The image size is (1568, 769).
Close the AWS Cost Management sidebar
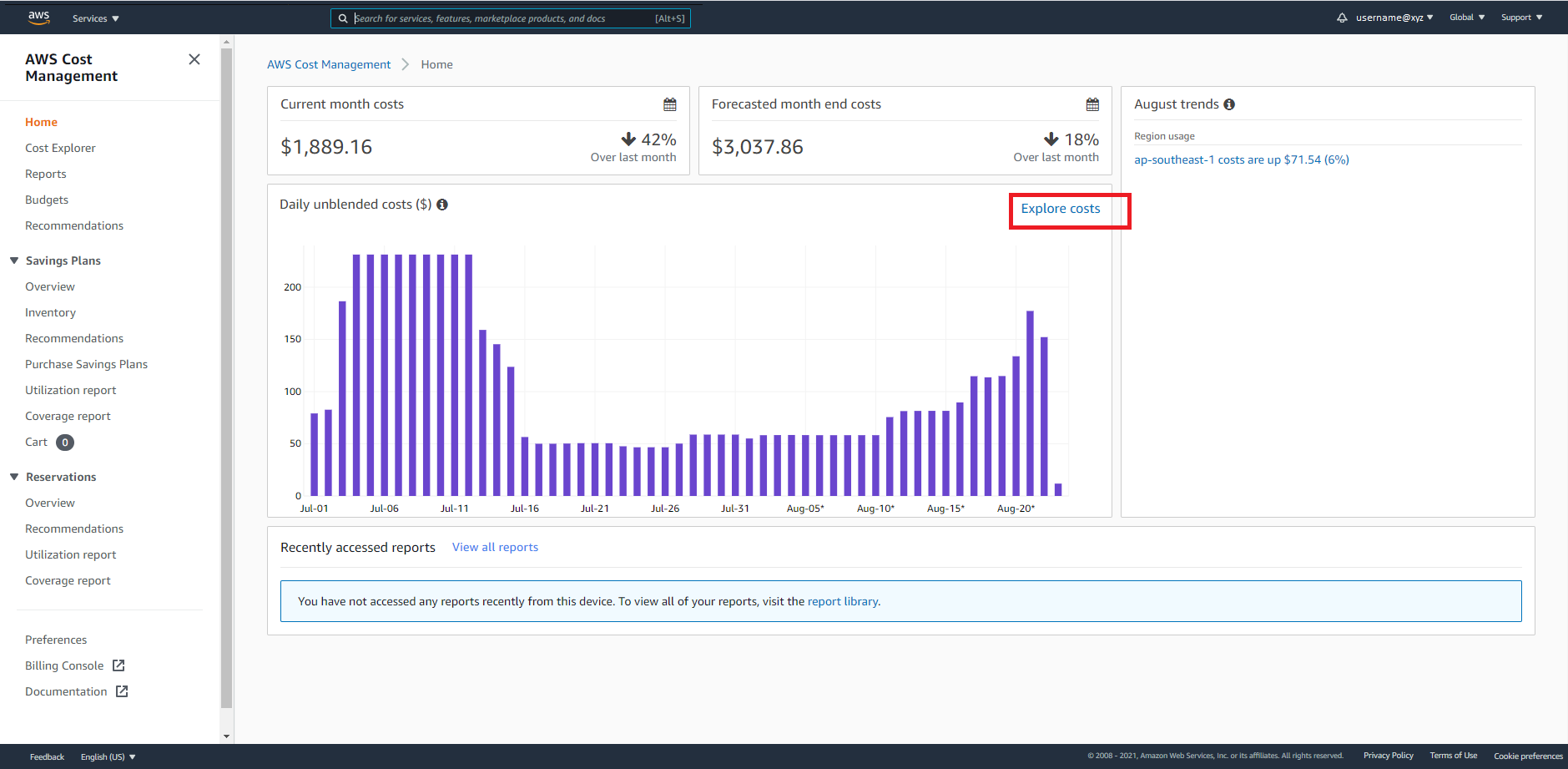pyautogui.click(x=194, y=59)
